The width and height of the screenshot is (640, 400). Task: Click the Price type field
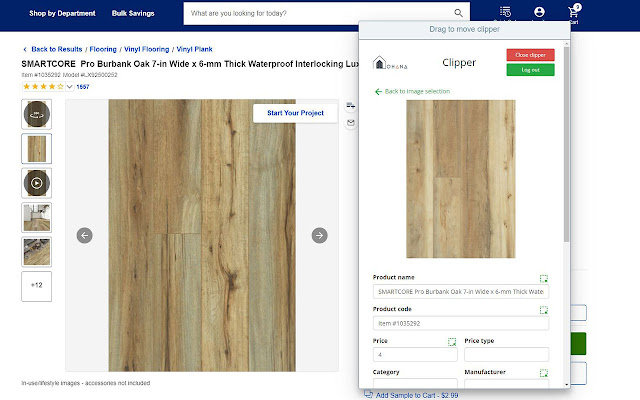click(507, 354)
